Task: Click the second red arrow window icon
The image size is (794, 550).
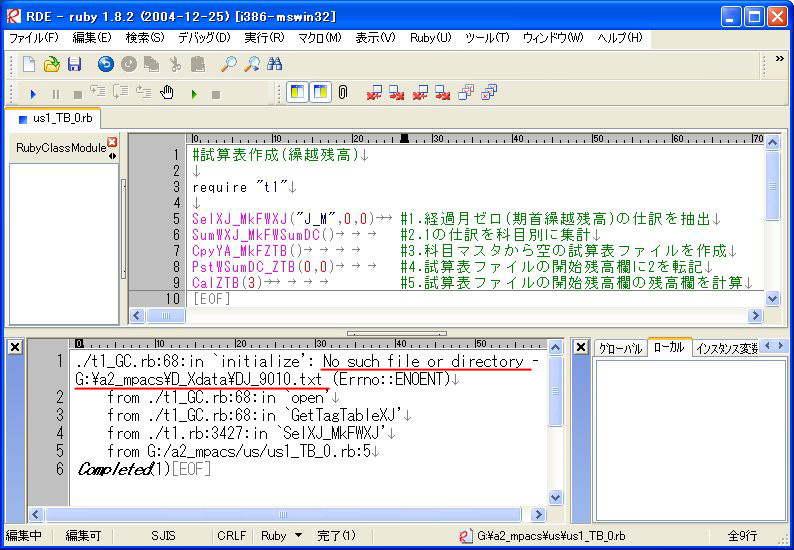Action: 396,92
